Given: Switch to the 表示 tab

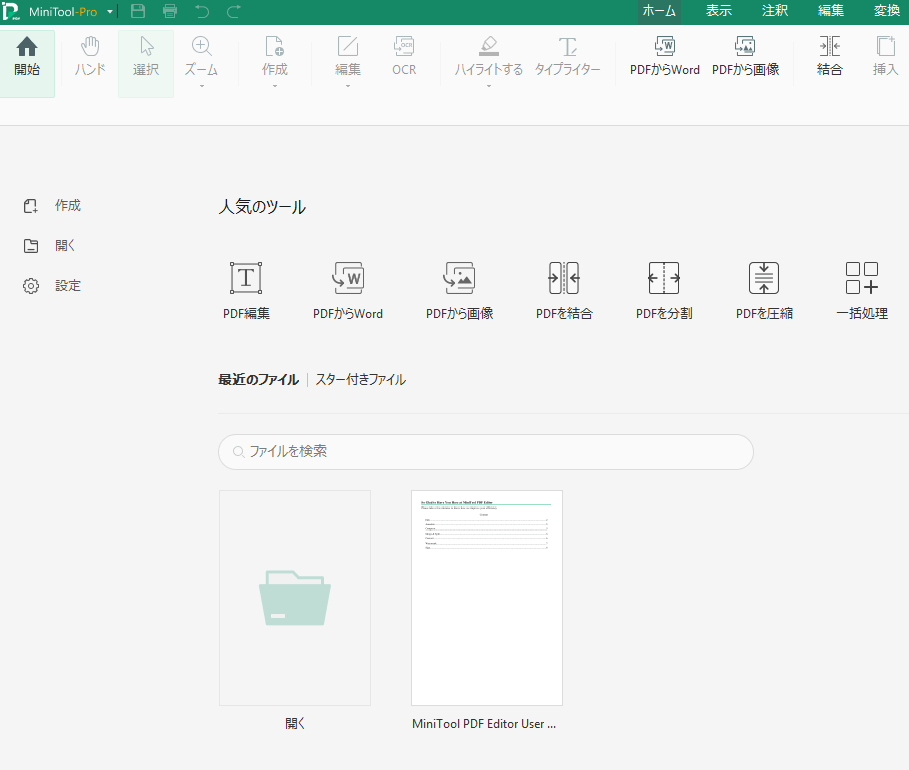Looking at the screenshot, I should click(719, 11).
